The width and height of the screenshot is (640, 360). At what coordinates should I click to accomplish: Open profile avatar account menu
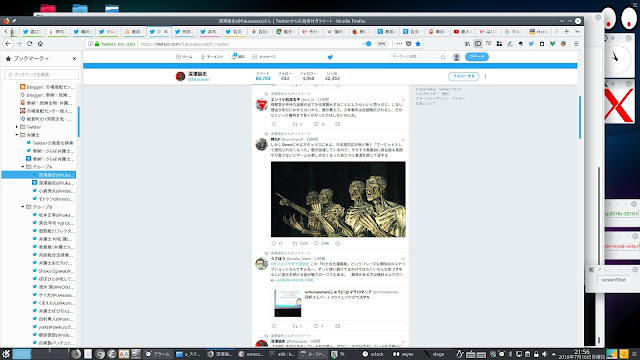[x=457, y=57]
